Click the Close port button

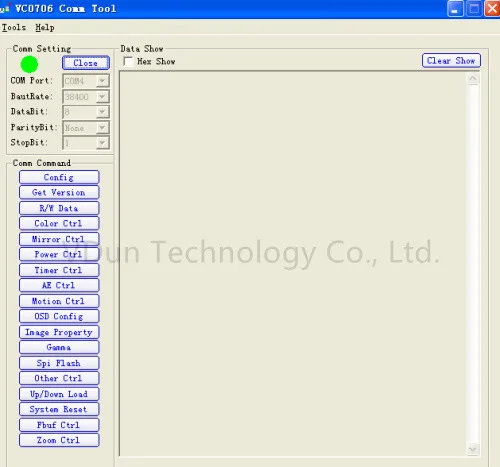coord(86,63)
